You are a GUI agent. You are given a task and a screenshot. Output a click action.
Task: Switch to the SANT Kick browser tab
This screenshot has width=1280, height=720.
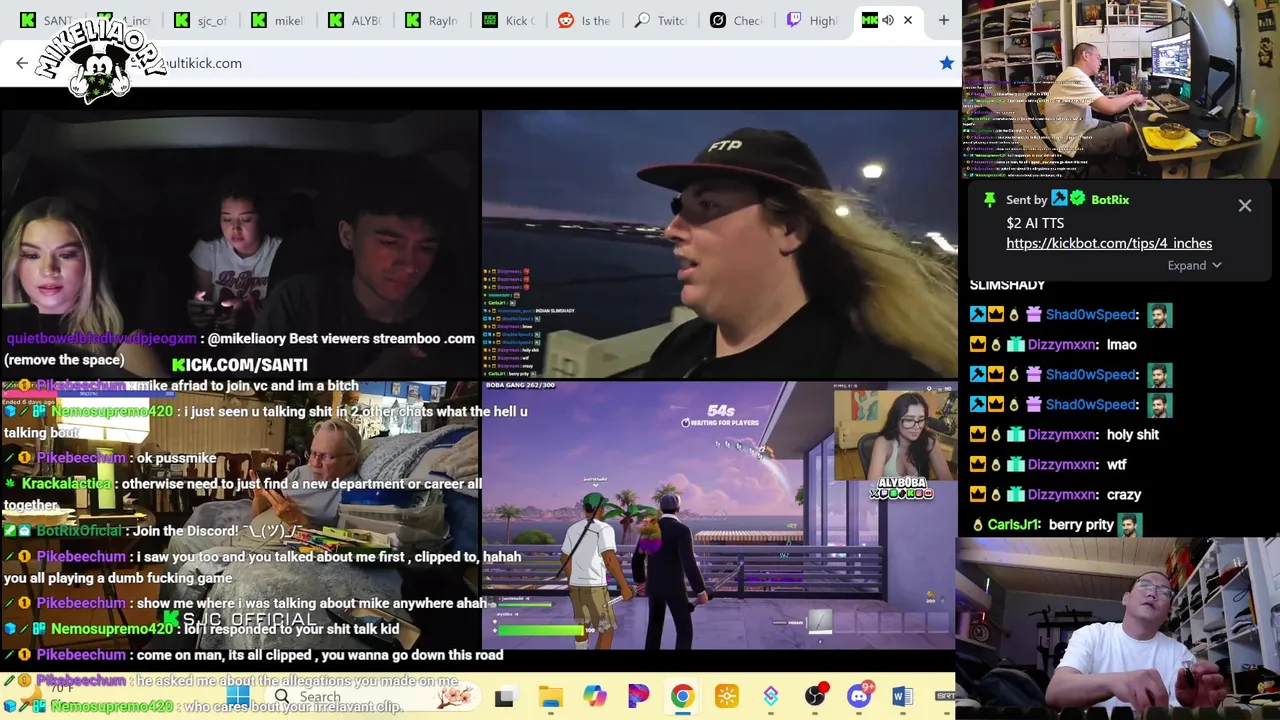coord(46,20)
